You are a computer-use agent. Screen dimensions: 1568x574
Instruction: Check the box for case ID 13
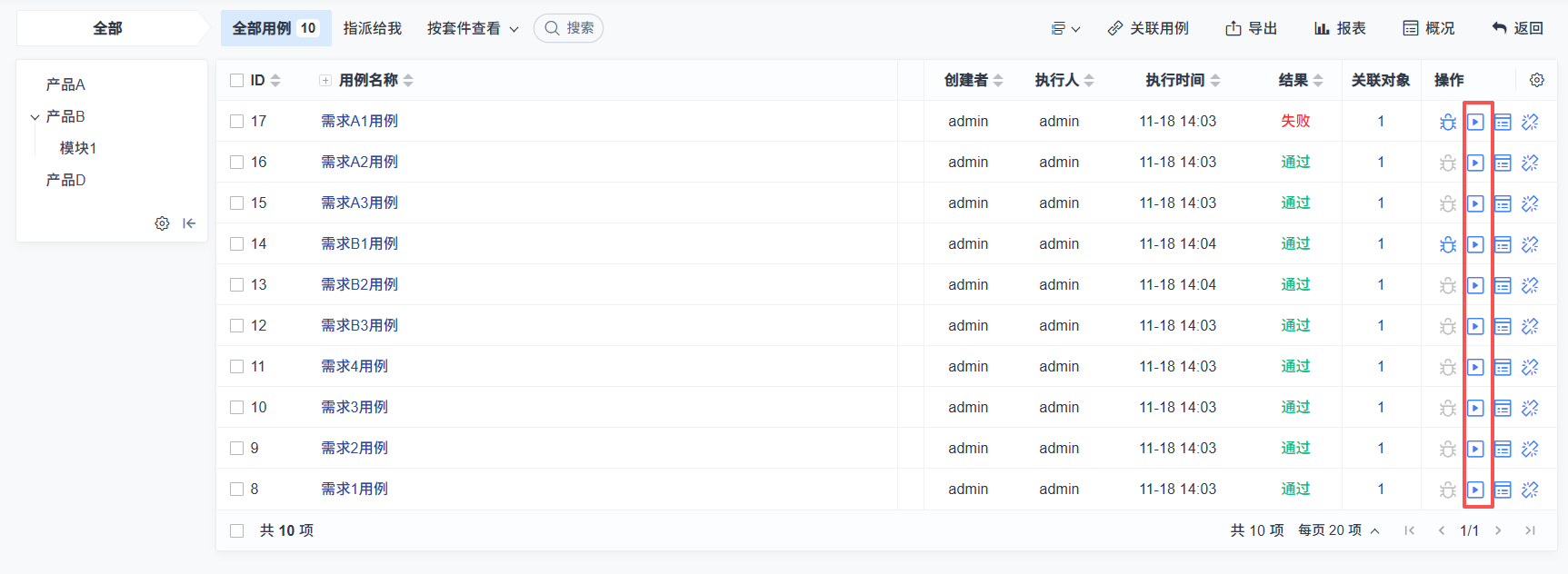pos(237,284)
